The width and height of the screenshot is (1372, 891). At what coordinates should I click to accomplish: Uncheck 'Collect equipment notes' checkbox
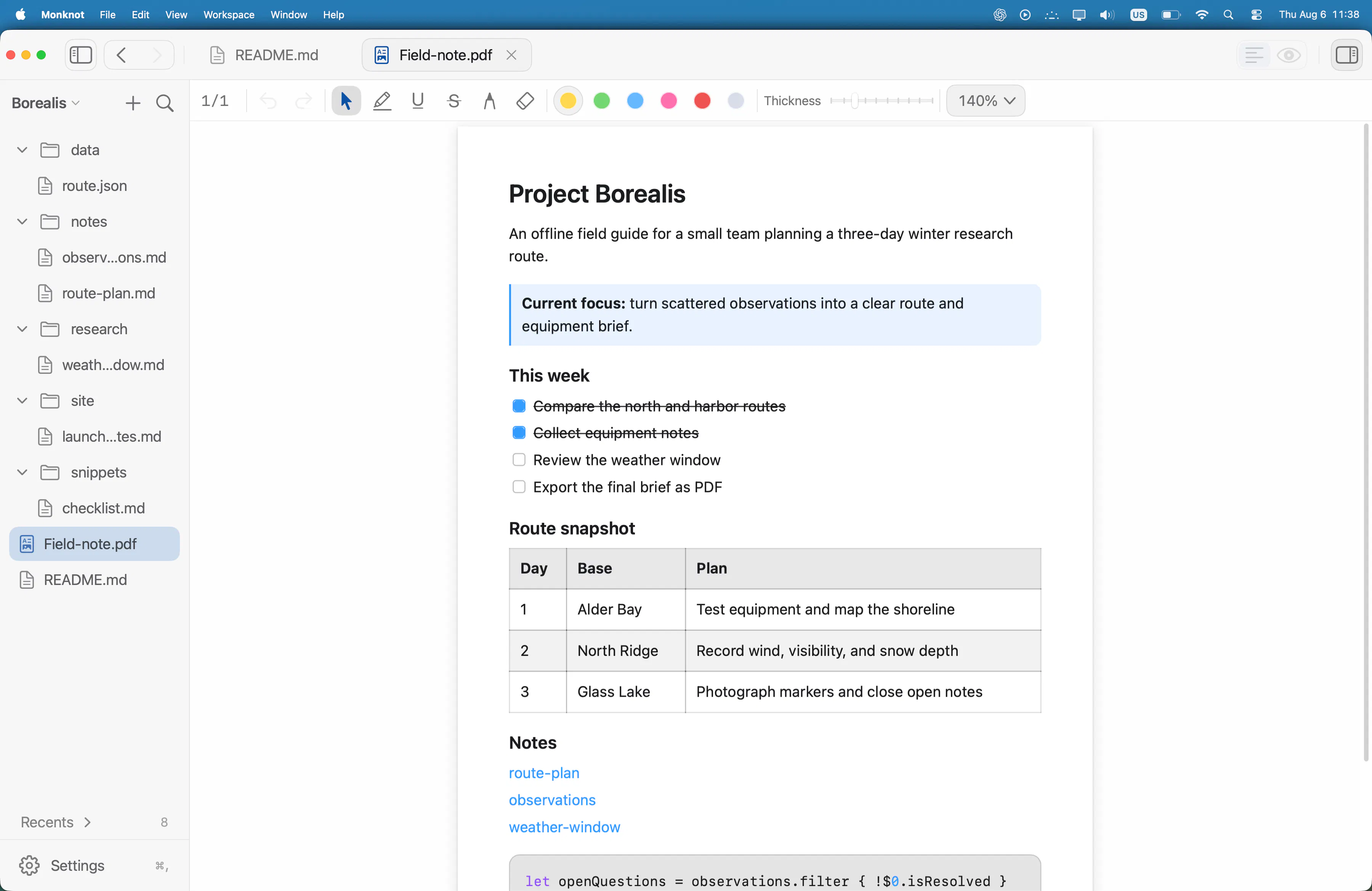(x=519, y=433)
